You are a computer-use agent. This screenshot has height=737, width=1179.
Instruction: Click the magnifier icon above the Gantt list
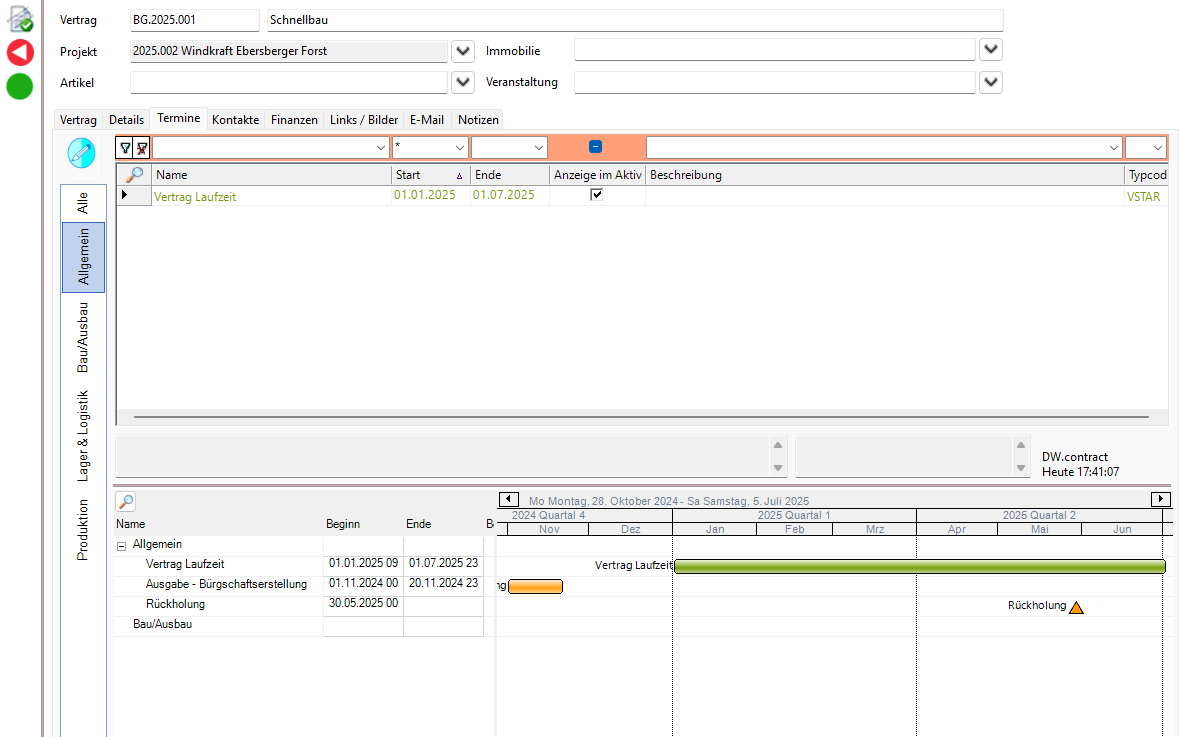point(126,502)
